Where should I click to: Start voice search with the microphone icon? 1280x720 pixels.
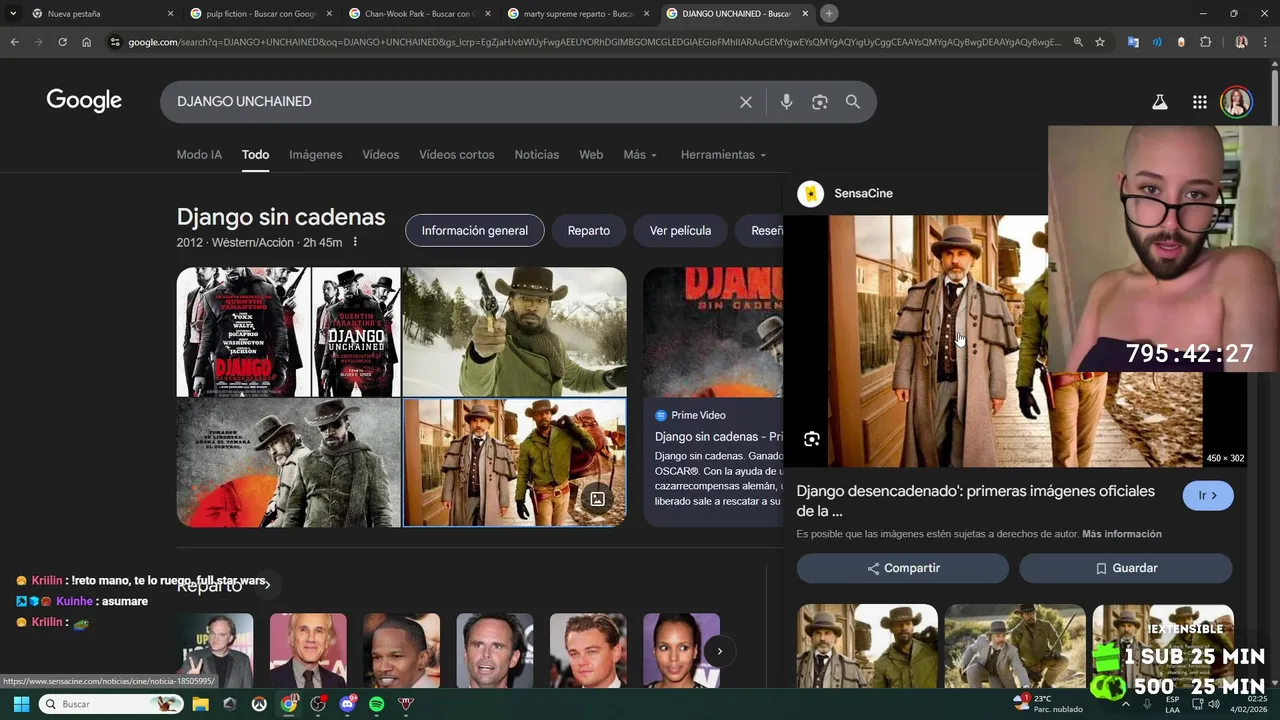(x=786, y=102)
